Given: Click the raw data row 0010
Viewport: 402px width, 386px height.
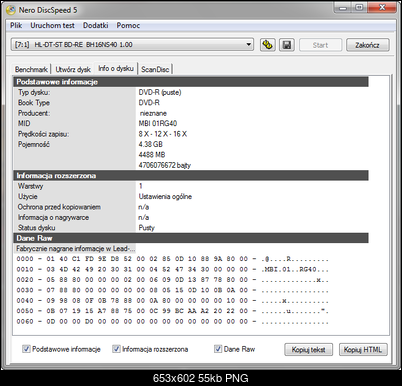Looking at the screenshot, I should (172, 269).
